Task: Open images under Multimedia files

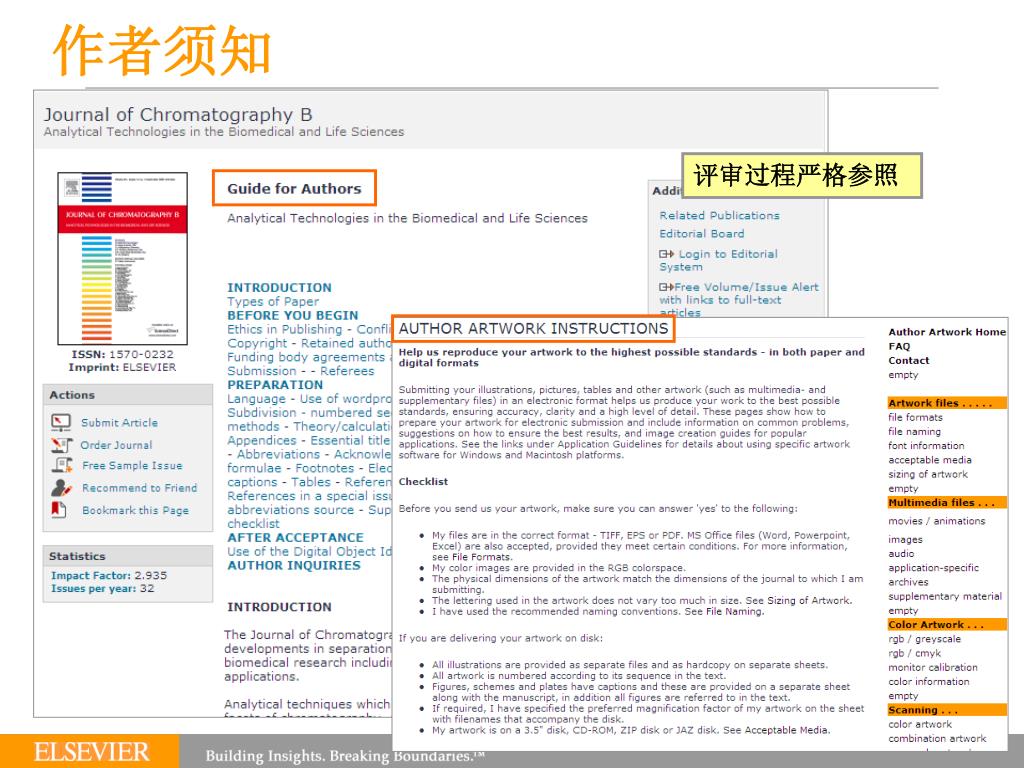Action: (905, 539)
